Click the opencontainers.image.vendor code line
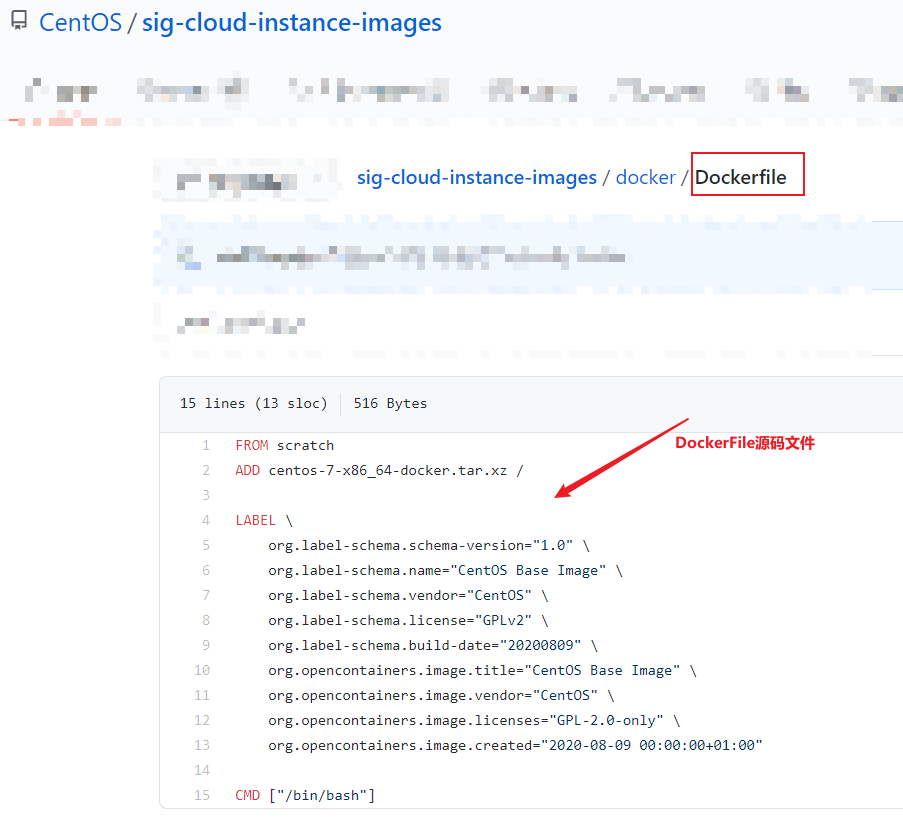Image resolution: width=903 pixels, height=823 pixels. click(441, 696)
